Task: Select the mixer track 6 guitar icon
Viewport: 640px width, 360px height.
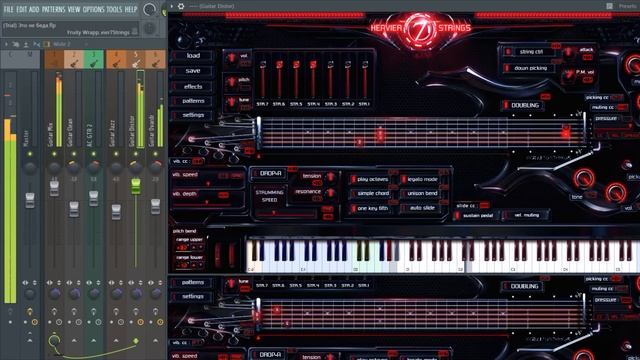Action: click(156, 63)
